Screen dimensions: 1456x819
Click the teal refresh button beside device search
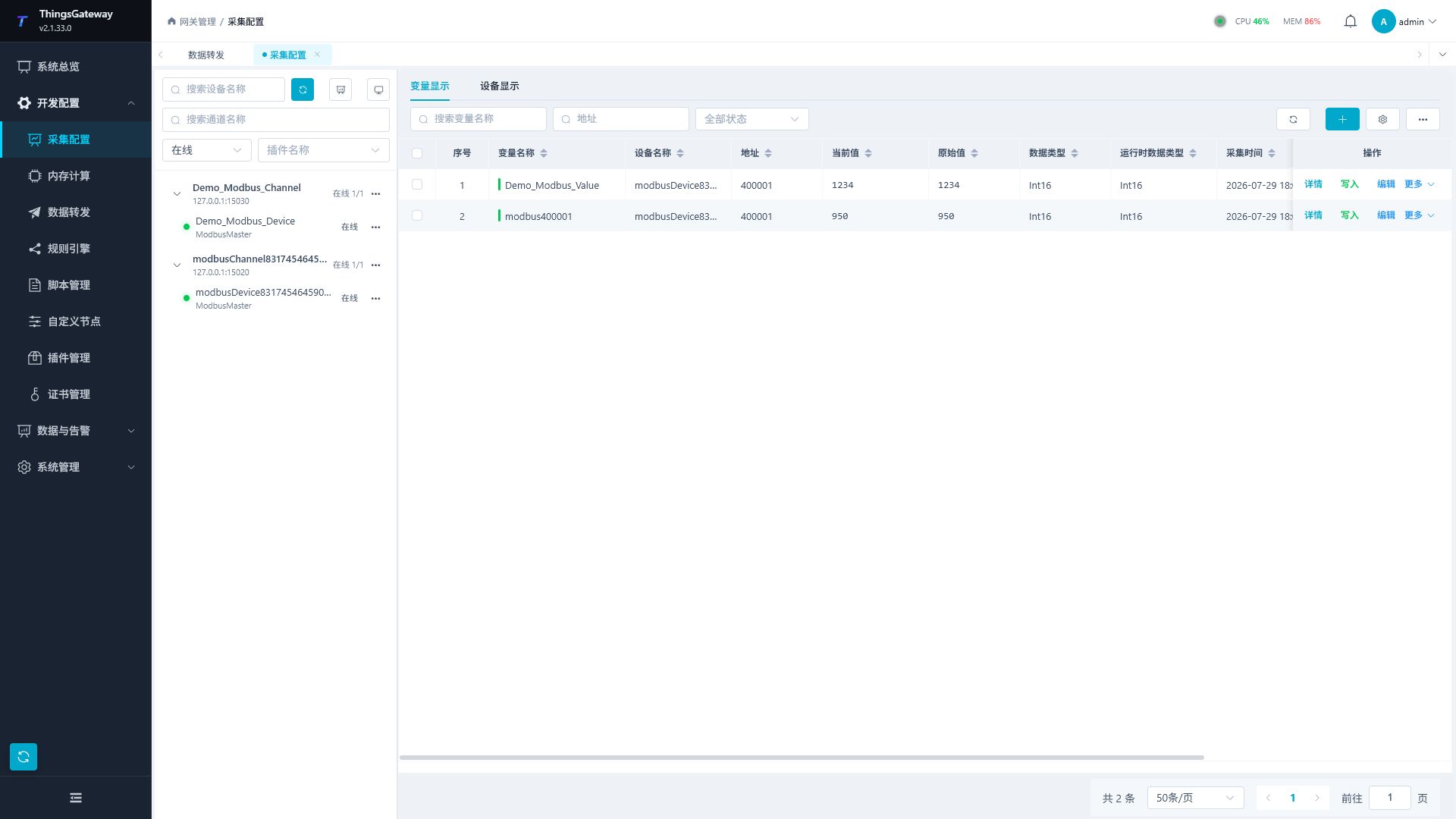point(303,89)
